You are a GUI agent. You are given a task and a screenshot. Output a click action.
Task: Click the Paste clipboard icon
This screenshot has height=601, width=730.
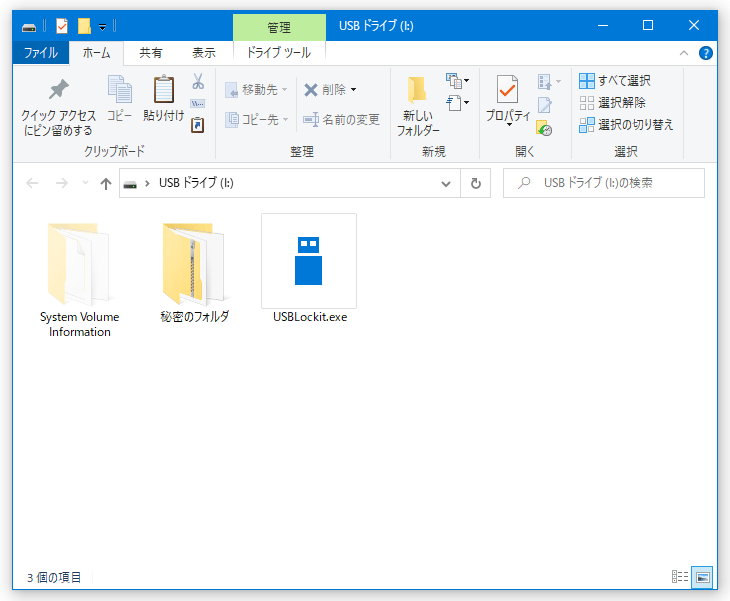[164, 88]
